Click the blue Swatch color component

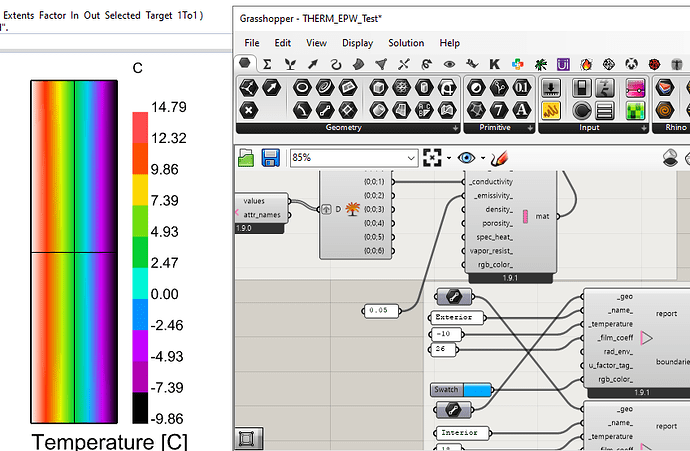(x=462, y=389)
